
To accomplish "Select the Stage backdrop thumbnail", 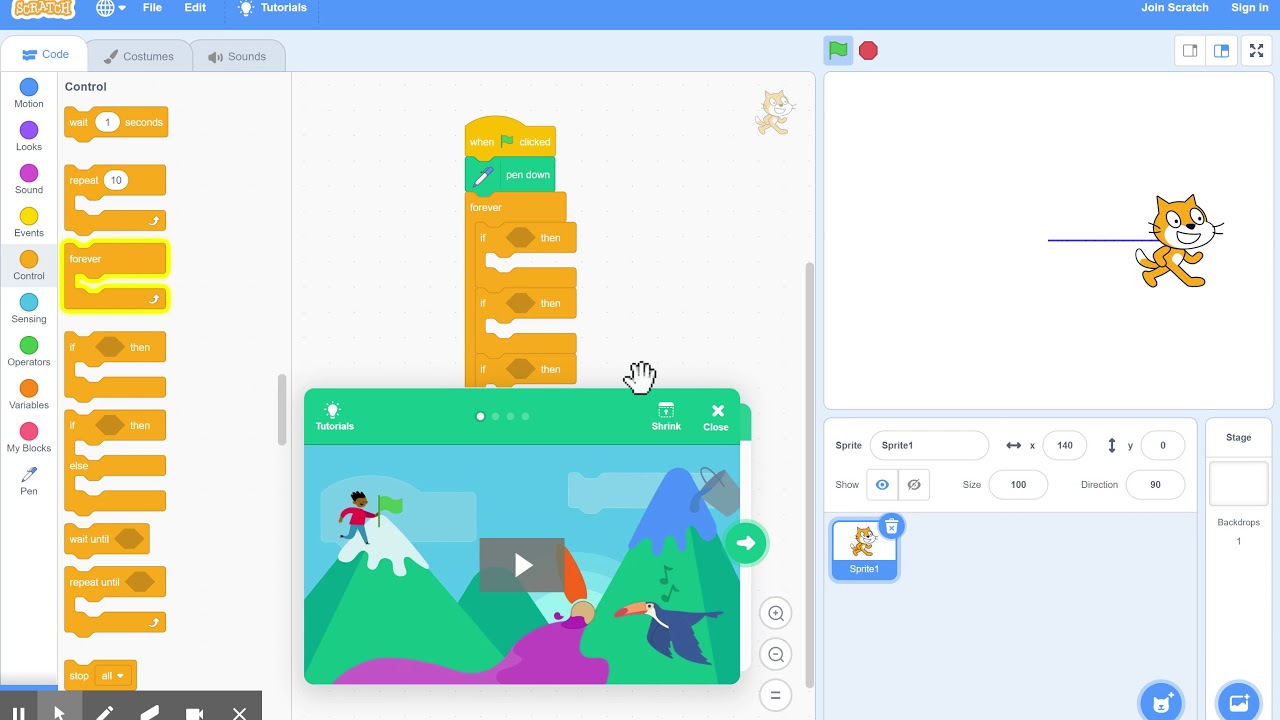I will (1238, 484).
